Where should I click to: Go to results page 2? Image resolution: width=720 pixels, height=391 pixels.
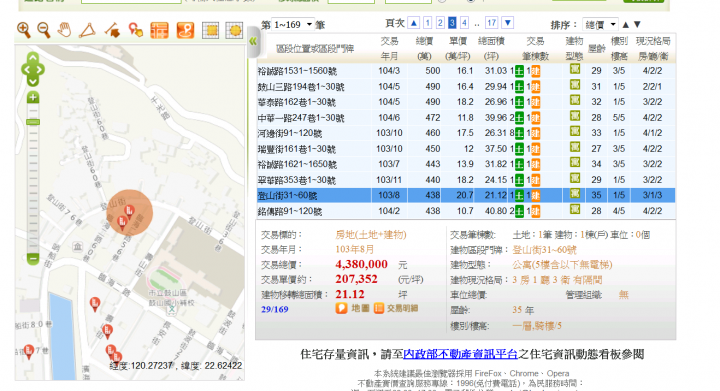tap(440, 23)
